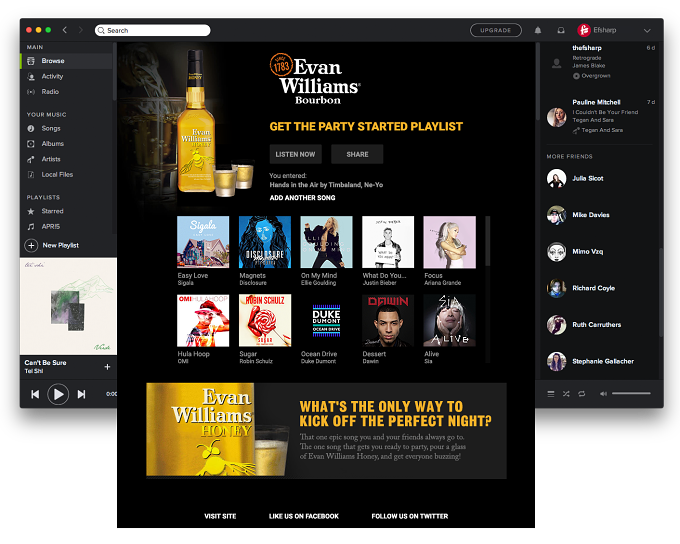Click the now playing album artwork
Image resolution: width=680 pixels, height=544 pixels.
coord(68,306)
